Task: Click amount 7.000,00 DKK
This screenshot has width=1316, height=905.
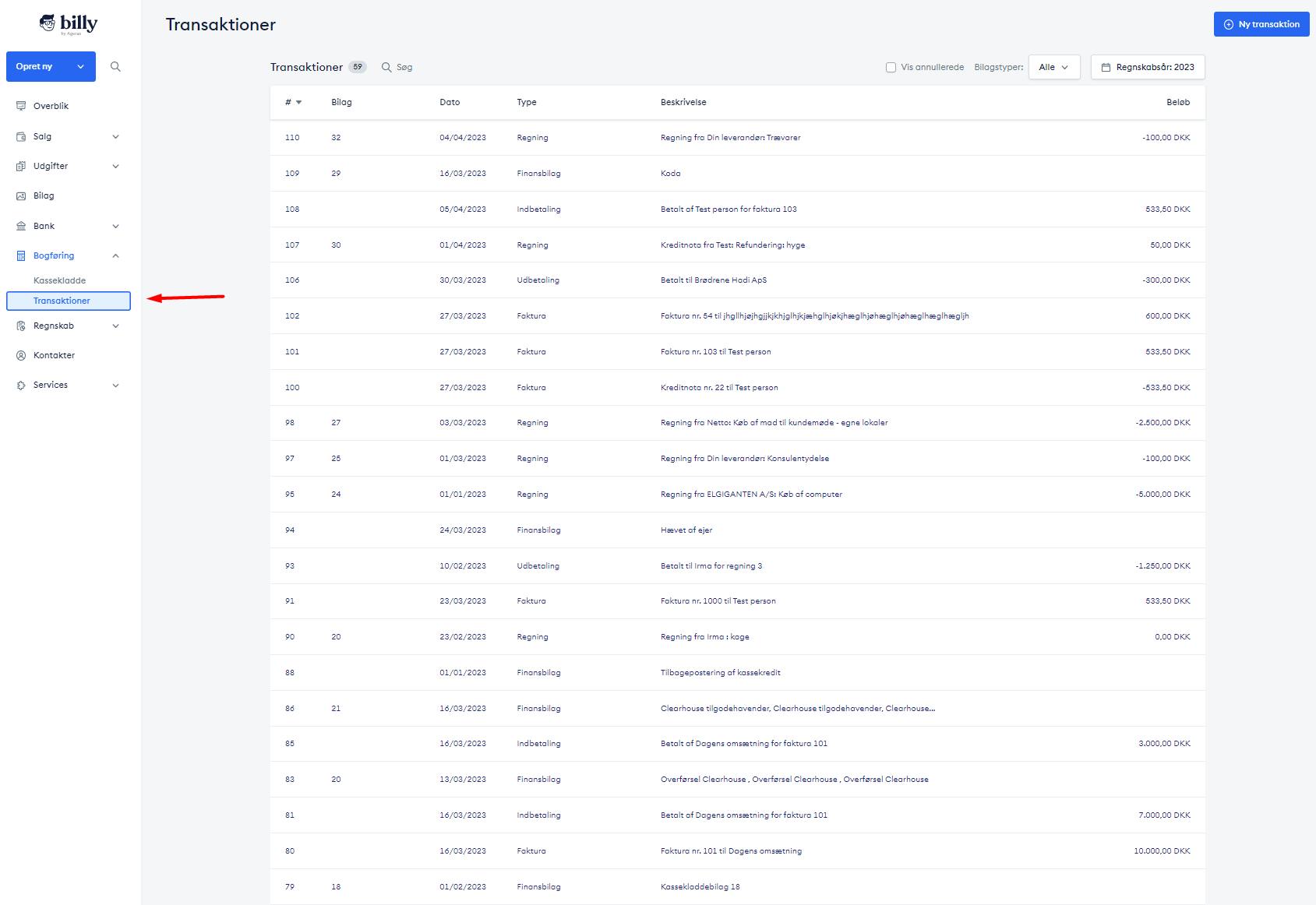Action: [1164, 815]
